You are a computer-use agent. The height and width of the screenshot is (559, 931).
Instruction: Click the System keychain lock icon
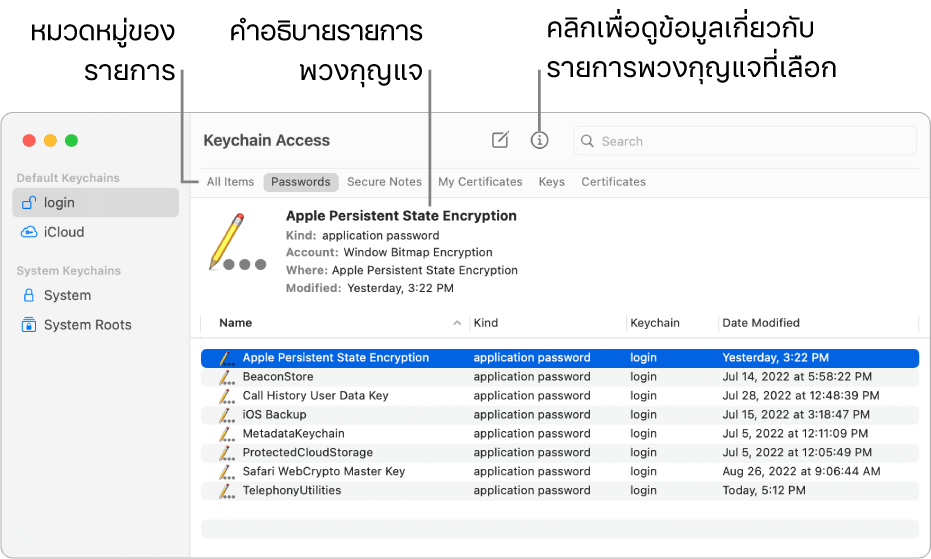pyautogui.click(x=29, y=296)
